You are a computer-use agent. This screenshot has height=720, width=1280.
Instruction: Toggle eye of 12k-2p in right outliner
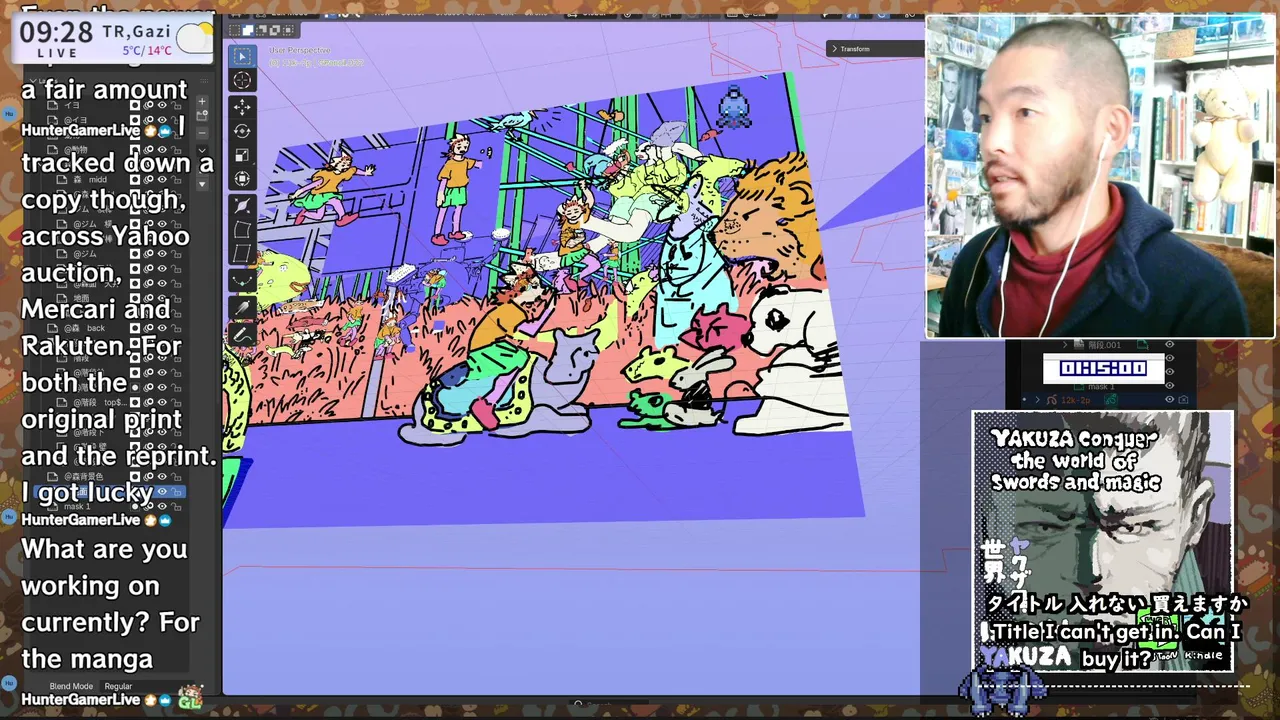[1170, 399]
